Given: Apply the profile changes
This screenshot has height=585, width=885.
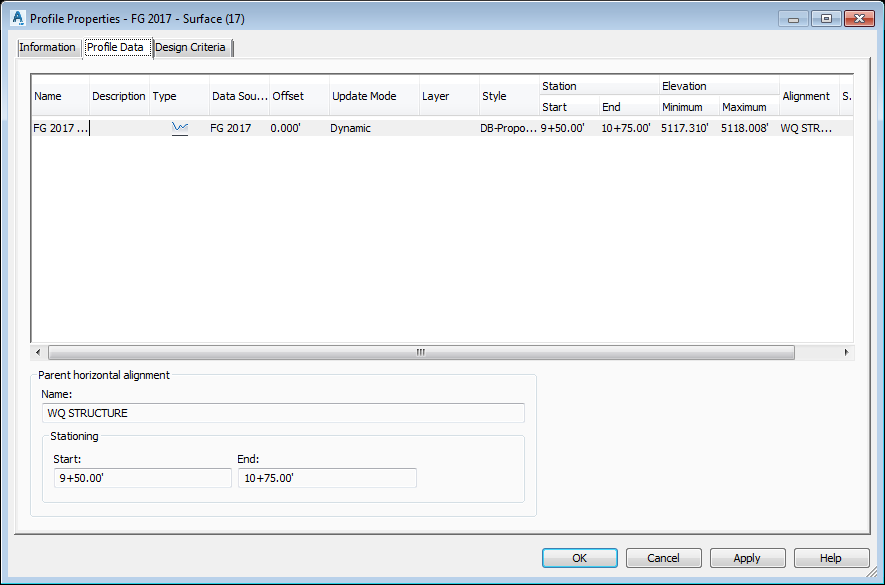Looking at the screenshot, I should (x=747, y=558).
